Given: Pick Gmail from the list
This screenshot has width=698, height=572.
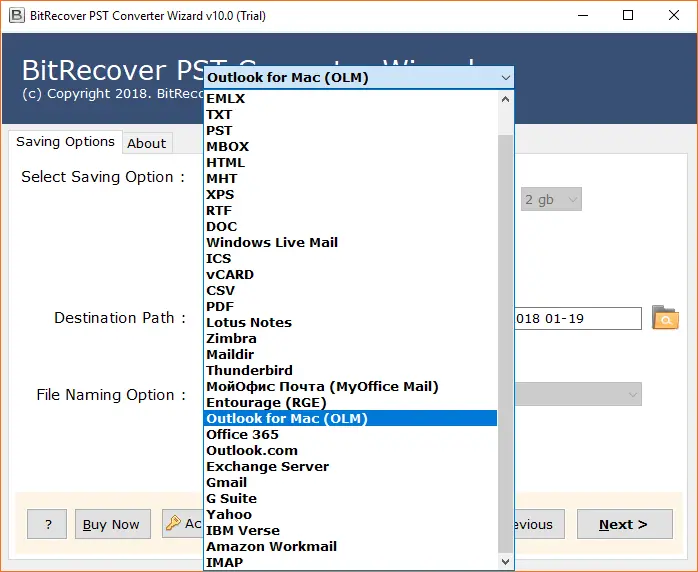Looking at the screenshot, I should tap(350, 483).
